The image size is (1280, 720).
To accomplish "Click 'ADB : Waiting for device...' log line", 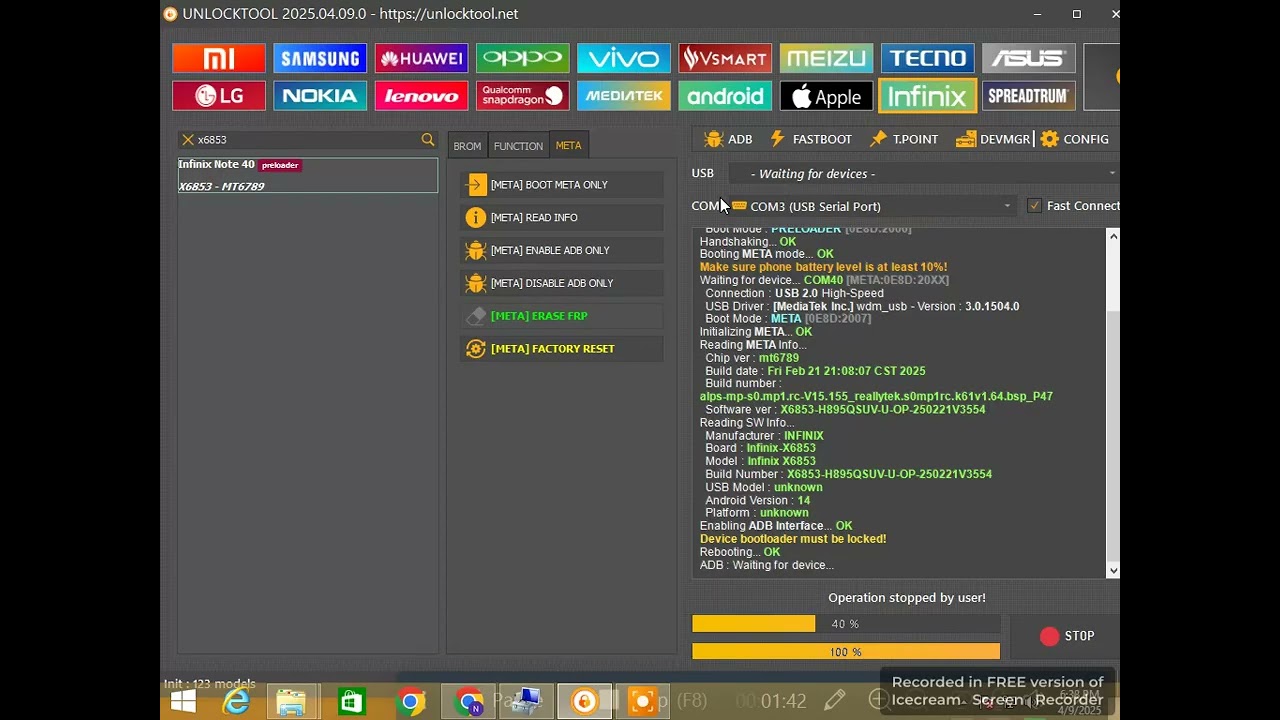I will pos(767,565).
